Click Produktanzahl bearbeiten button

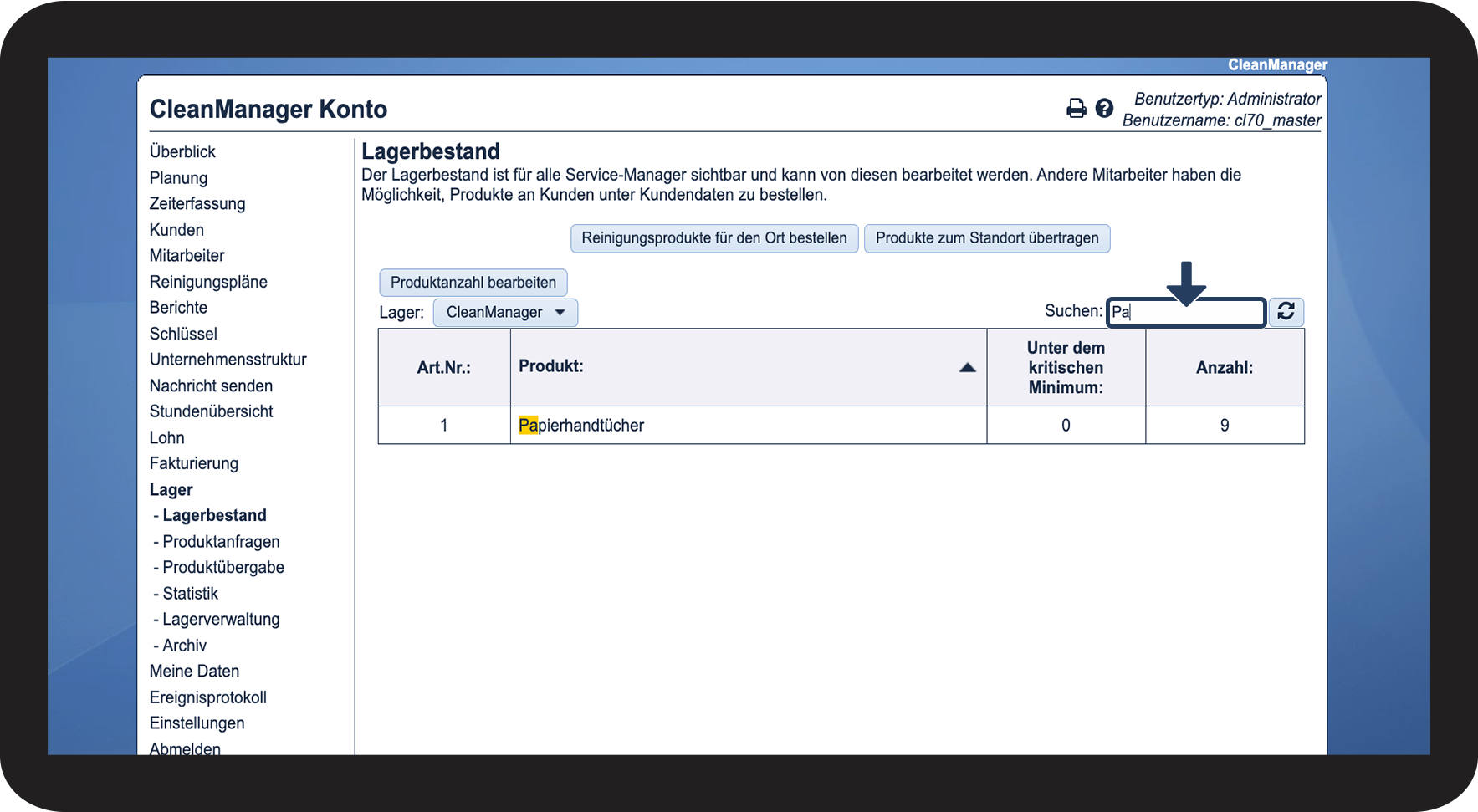pos(473,283)
